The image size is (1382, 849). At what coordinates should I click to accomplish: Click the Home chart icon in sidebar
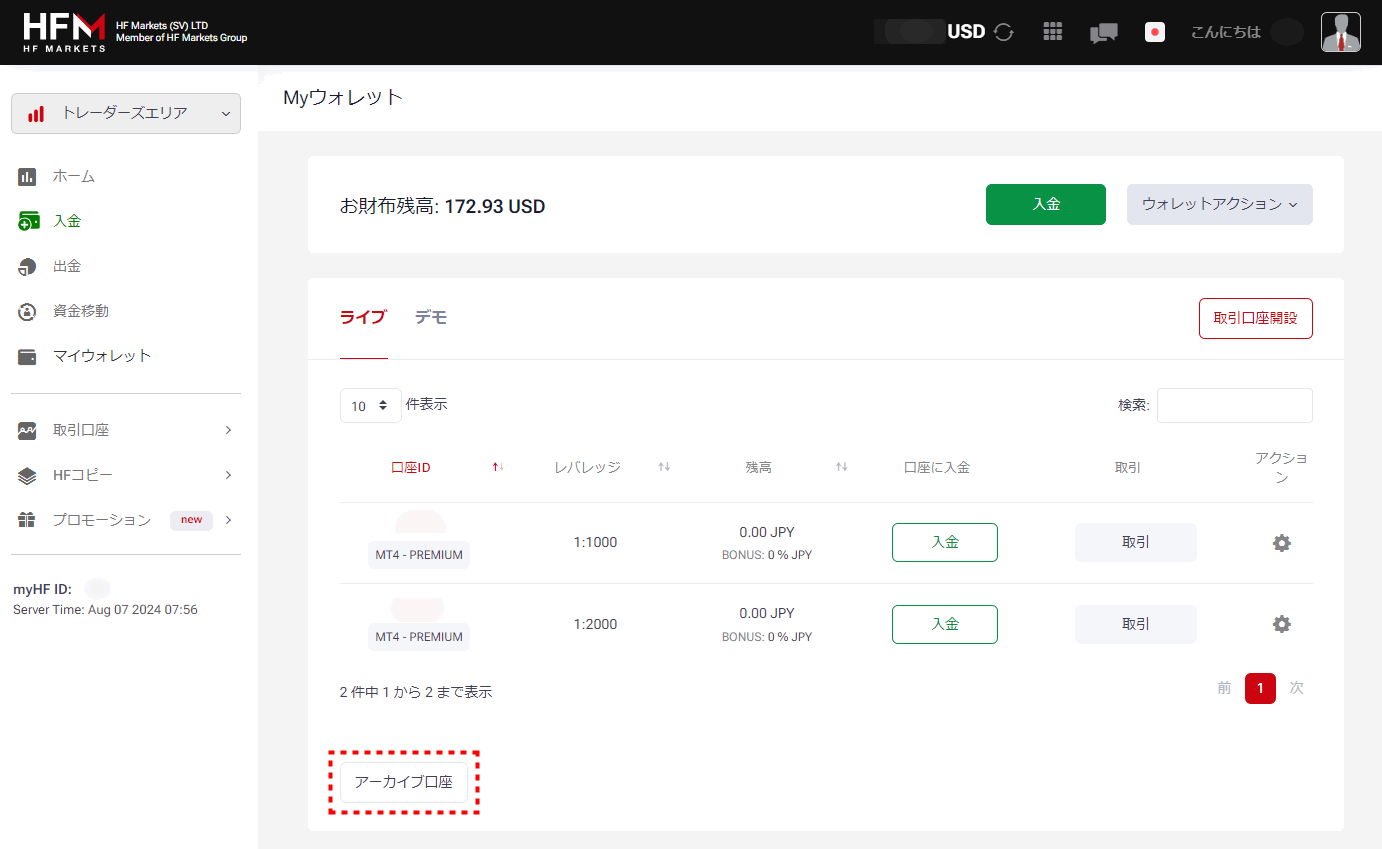(27, 176)
